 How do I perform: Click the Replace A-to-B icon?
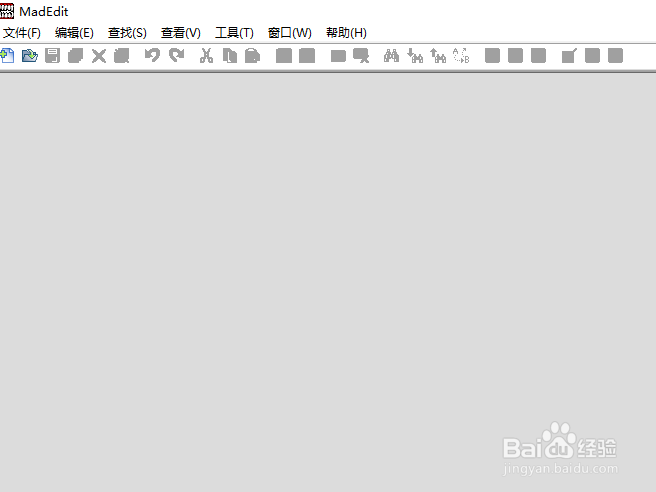[461, 56]
